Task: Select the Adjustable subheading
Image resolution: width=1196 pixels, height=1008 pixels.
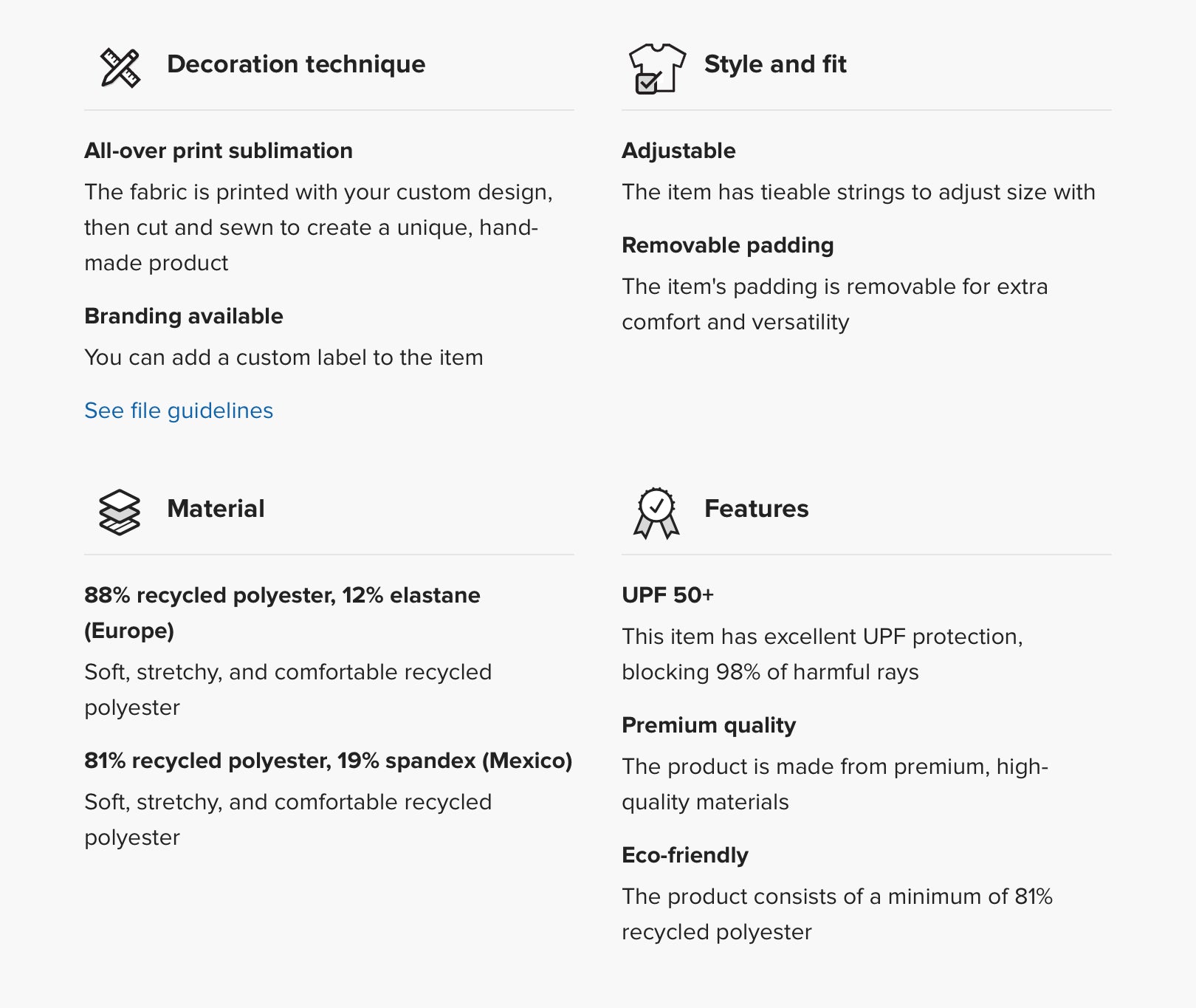Action: (x=678, y=151)
